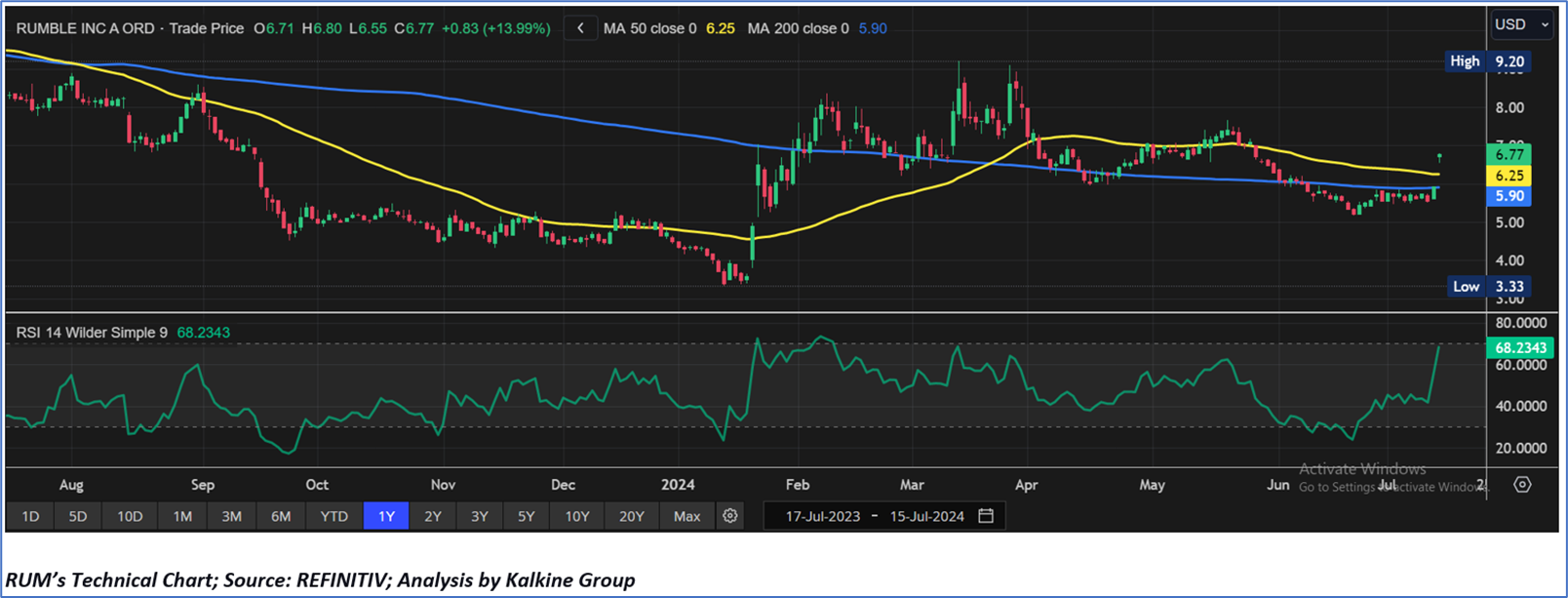Select the 1M range button
This screenshot has width=1568, height=598.
point(182,516)
